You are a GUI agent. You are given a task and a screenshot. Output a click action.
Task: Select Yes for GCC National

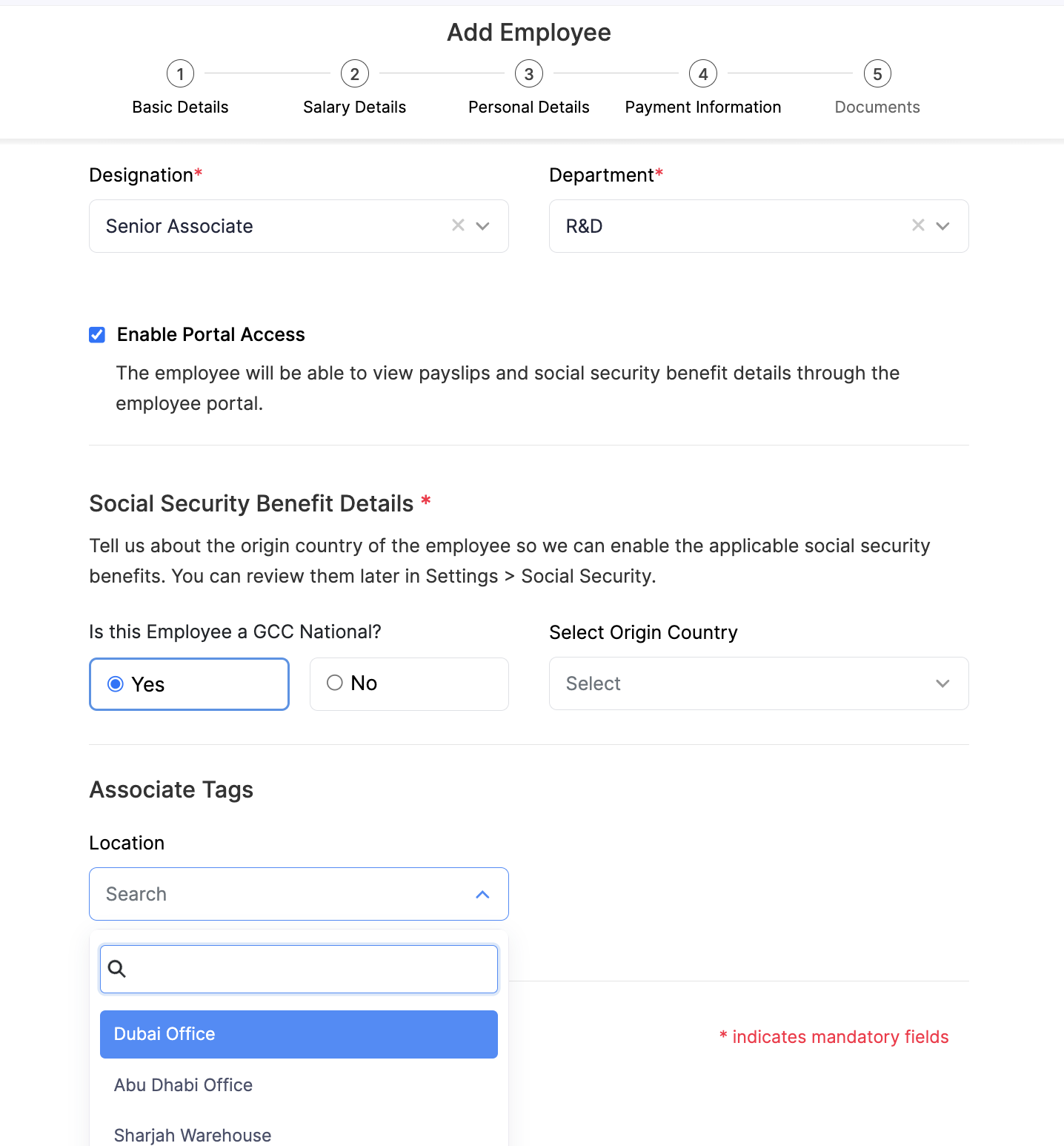pos(116,684)
